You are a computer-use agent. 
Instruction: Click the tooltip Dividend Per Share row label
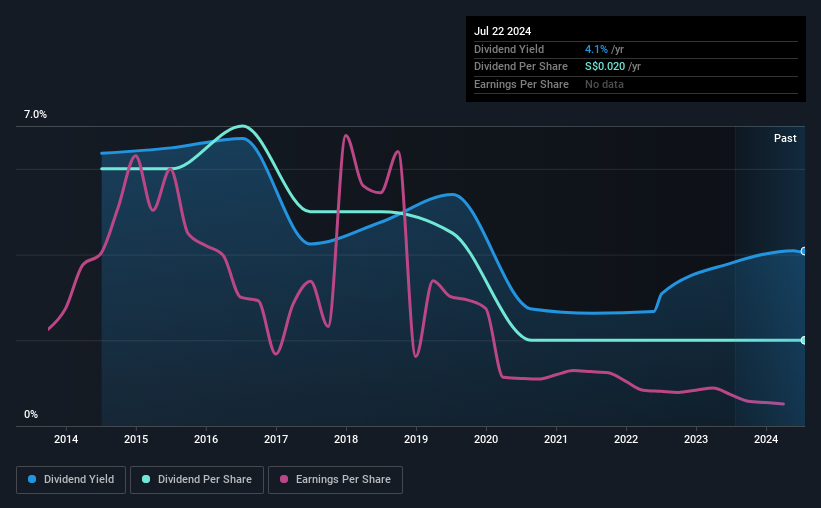[520, 67]
